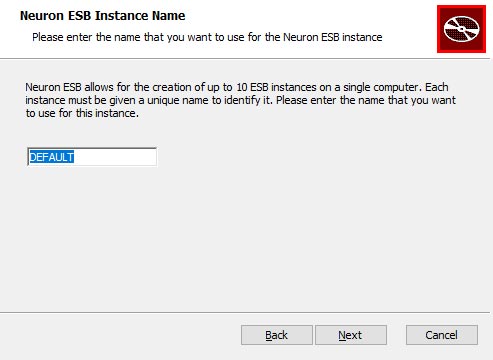
Task: Focus the instance name field containing DEFAULT
Action: (x=92, y=157)
